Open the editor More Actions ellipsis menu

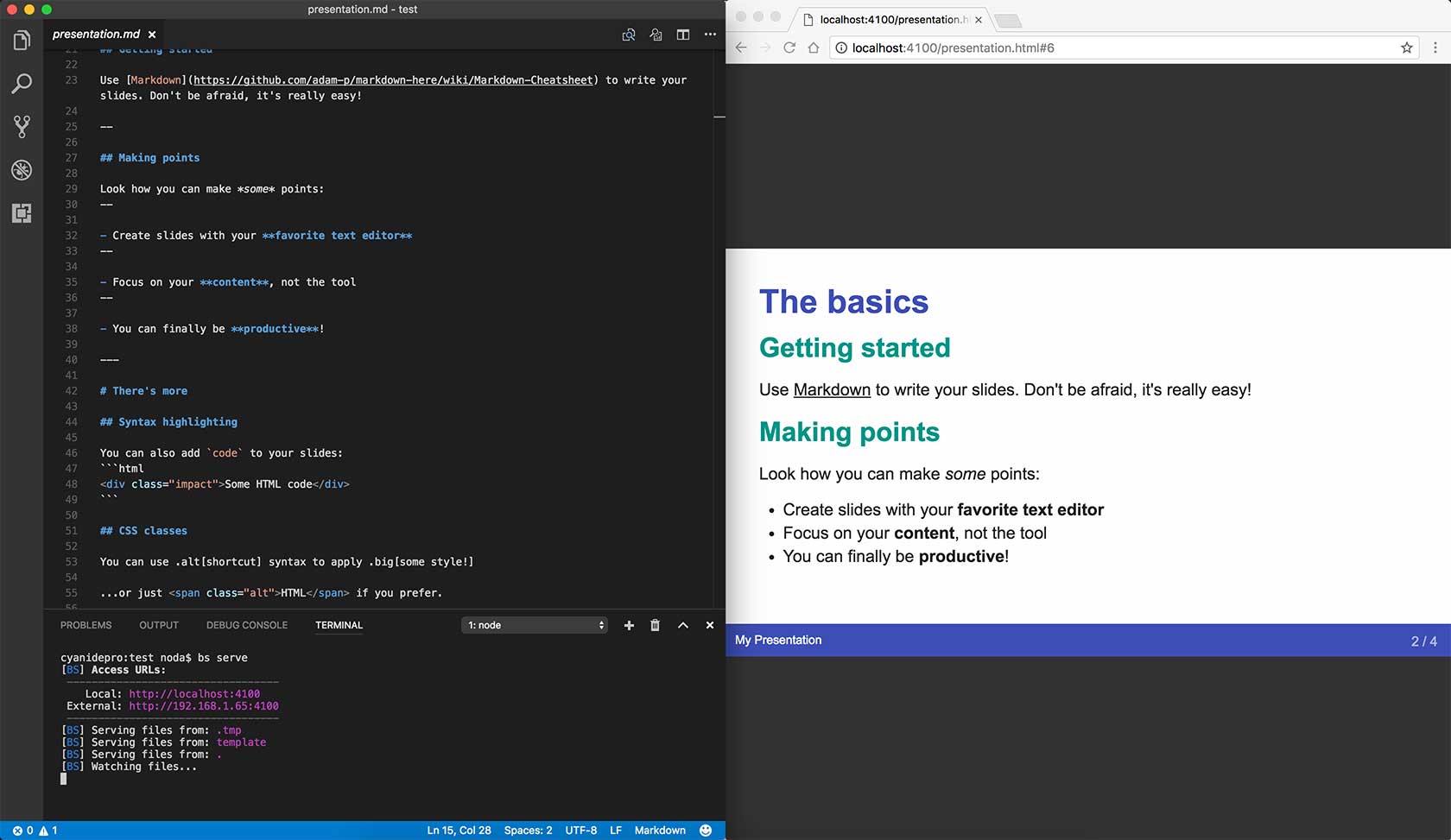(x=710, y=35)
